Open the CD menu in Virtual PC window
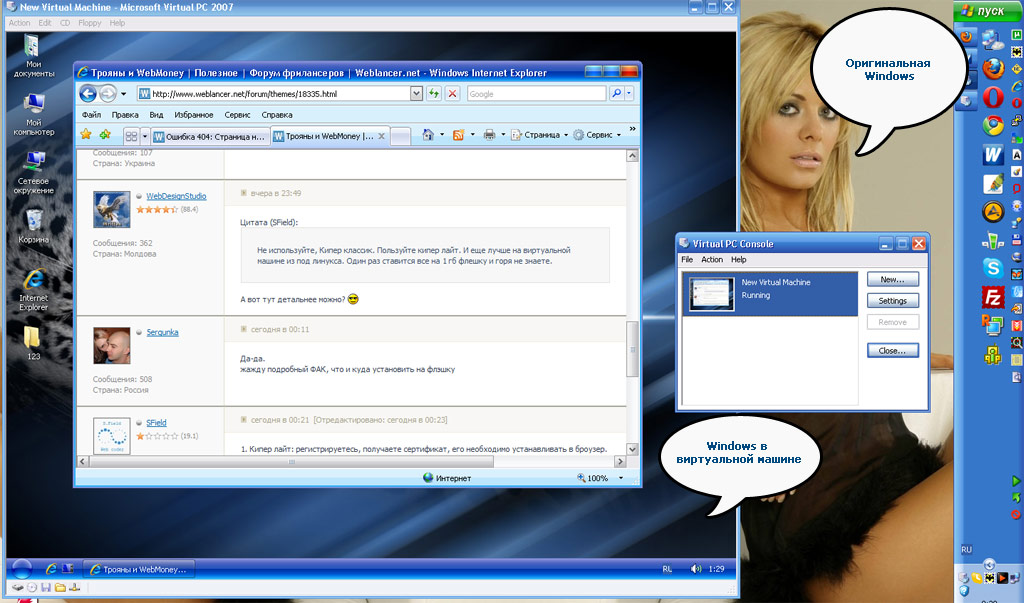Screen dimensions: 1024x603 (x=65, y=23)
